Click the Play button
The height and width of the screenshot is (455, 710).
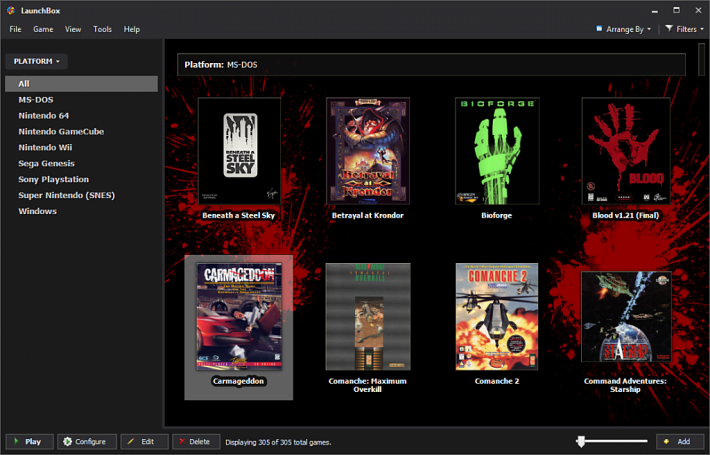[x=29, y=441]
